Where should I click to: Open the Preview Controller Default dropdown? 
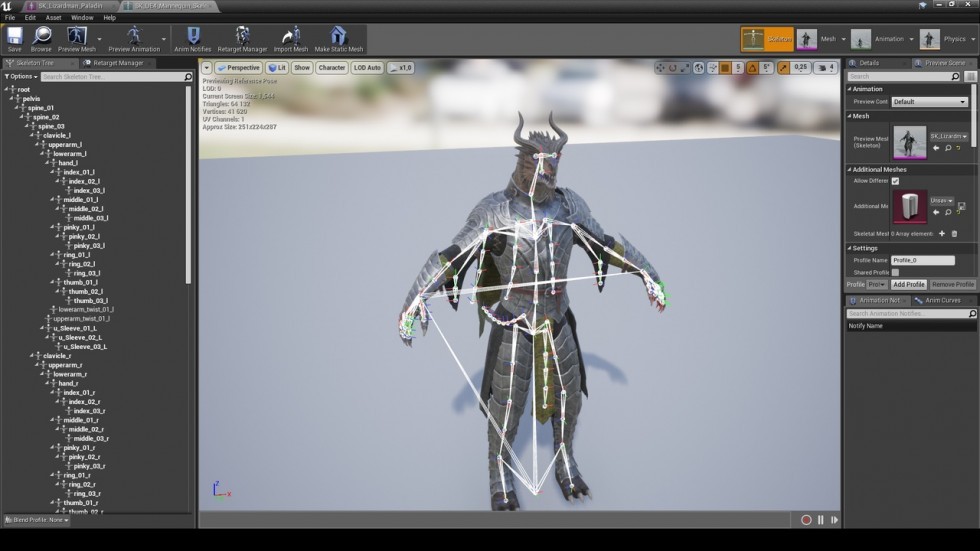click(x=929, y=101)
